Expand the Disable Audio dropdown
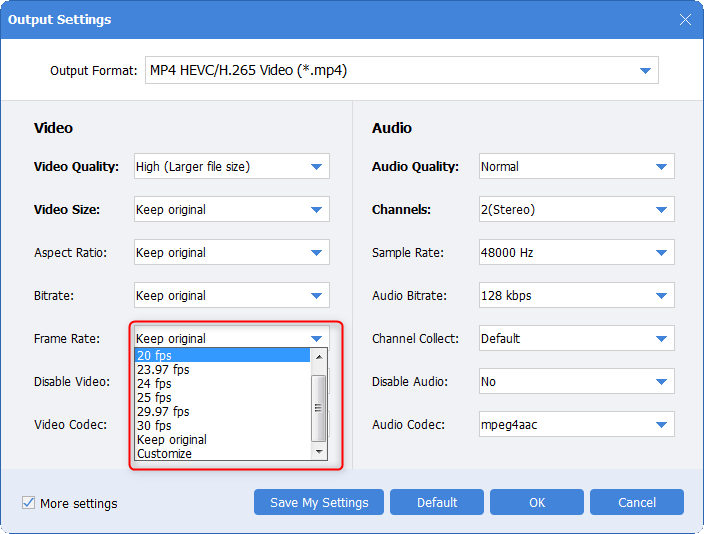Screen dimensions: 704x534 coord(576,382)
